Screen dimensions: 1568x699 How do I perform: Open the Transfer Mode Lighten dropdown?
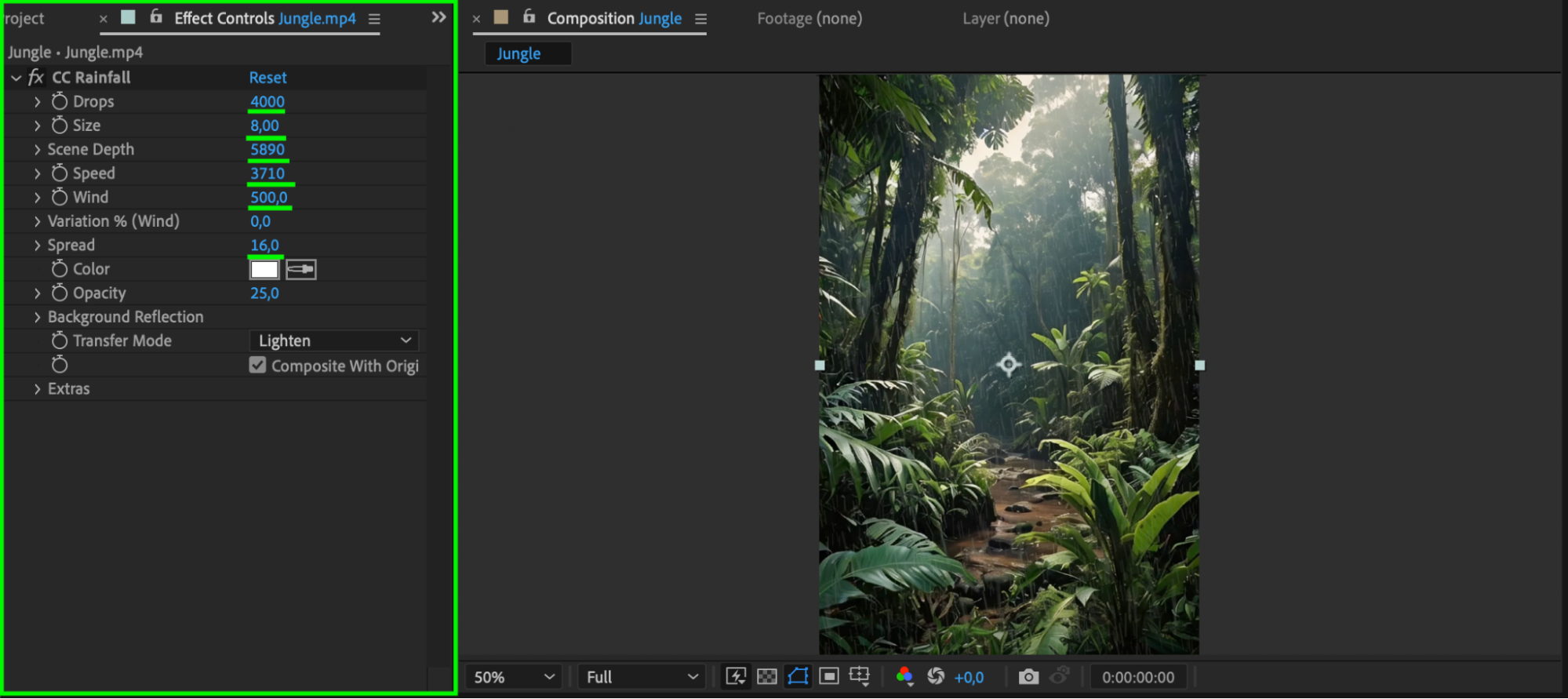[334, 340]
